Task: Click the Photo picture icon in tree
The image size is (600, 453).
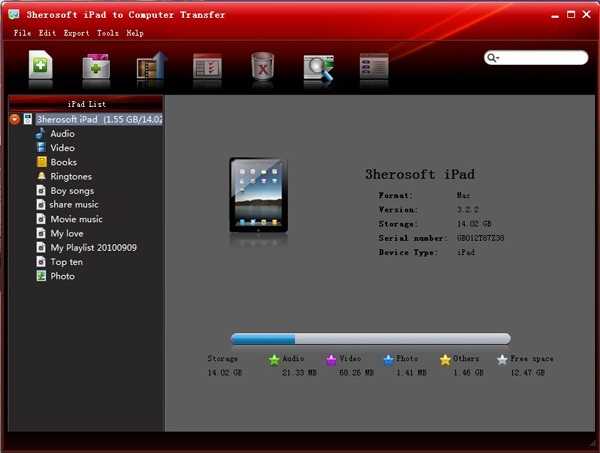Action: pos(41,276)
